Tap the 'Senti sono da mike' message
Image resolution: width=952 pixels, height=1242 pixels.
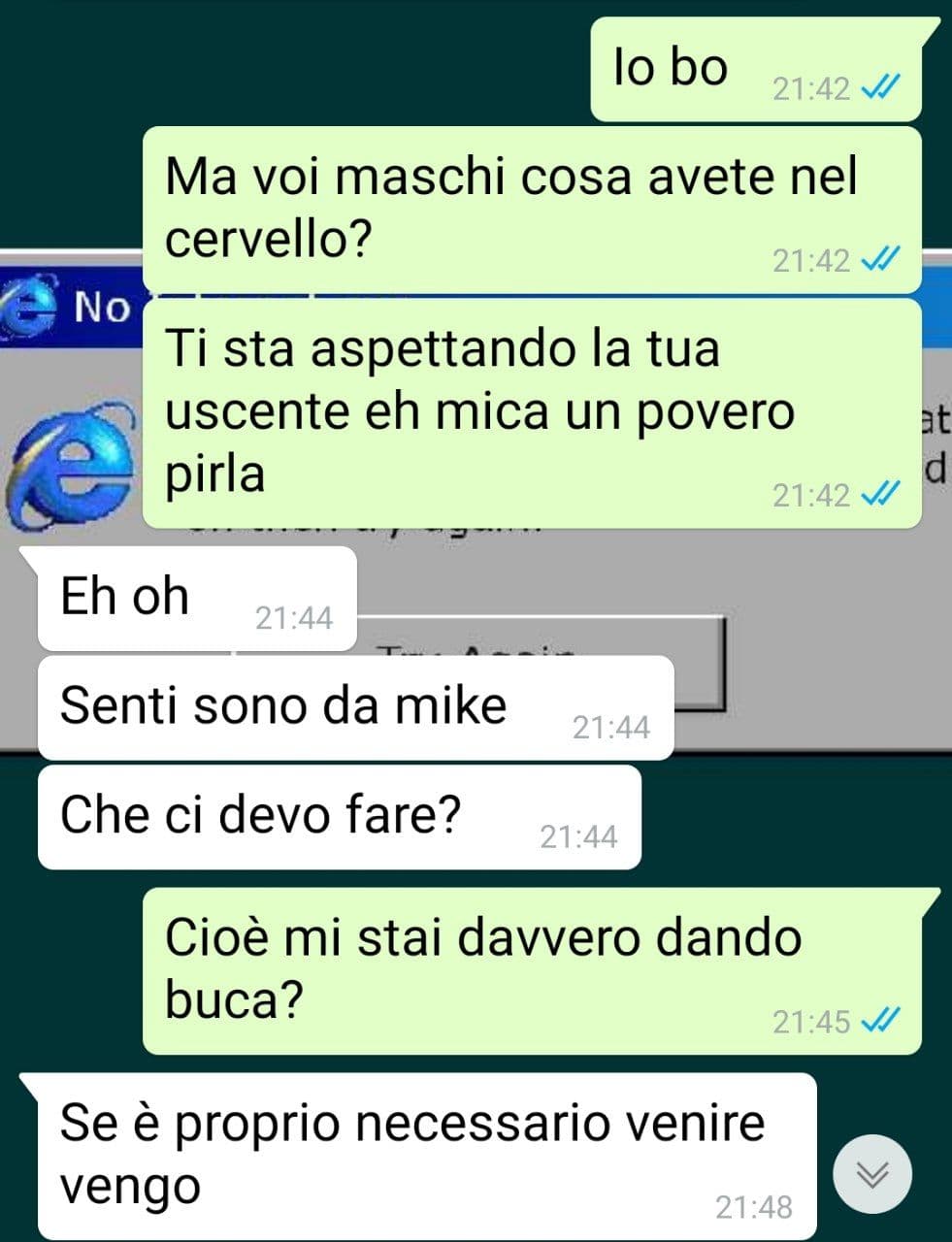355,707
